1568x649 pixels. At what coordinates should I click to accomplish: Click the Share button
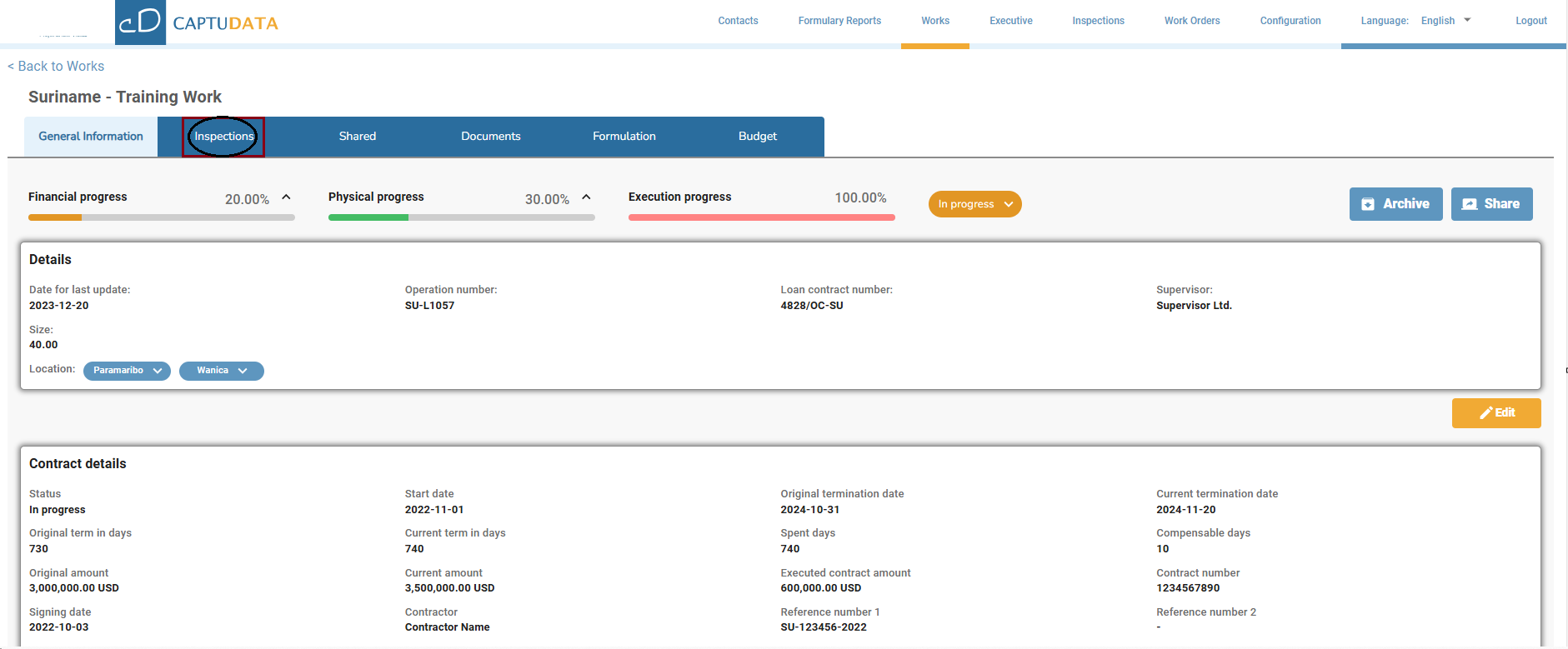pos(1491,204)
